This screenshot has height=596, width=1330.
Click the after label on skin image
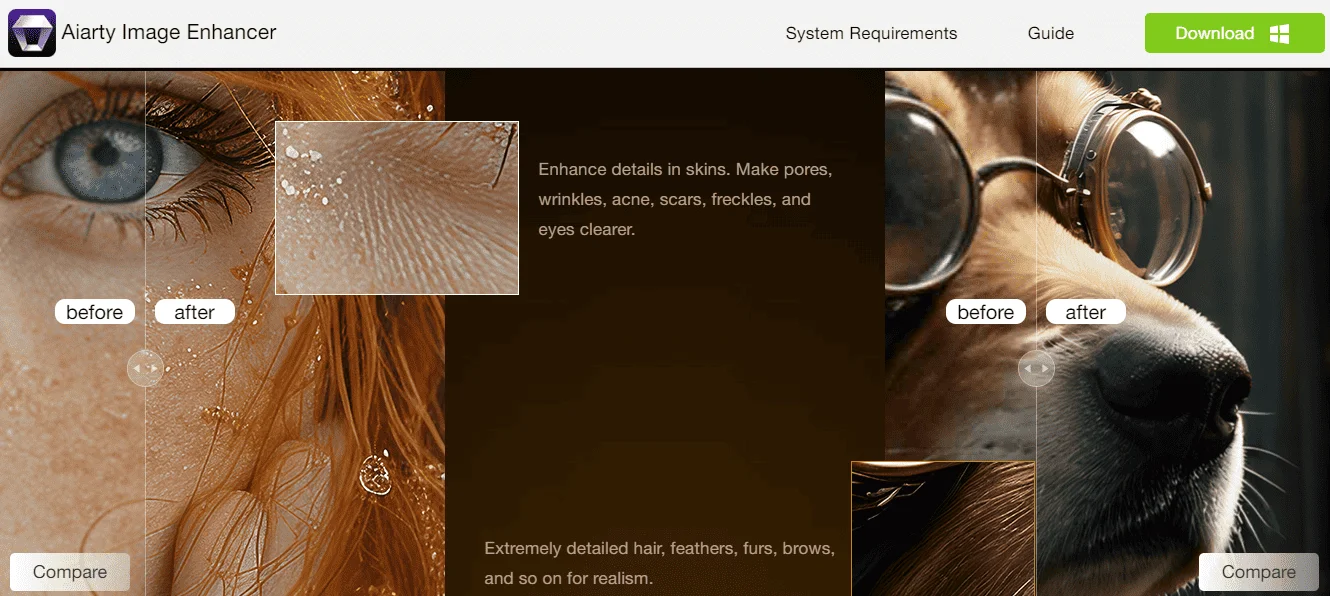coord(195,312)
